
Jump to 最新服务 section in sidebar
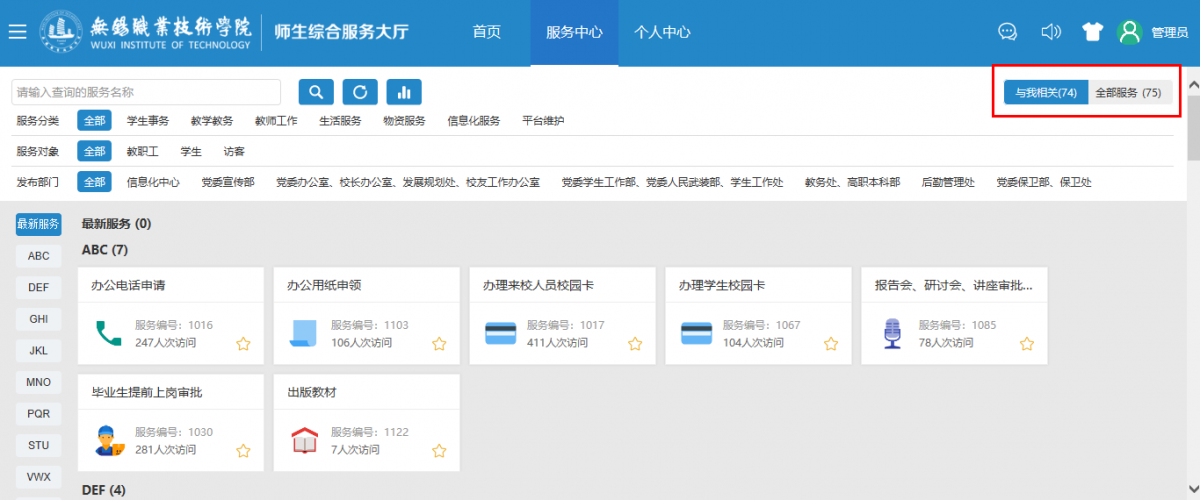(38, 223)
